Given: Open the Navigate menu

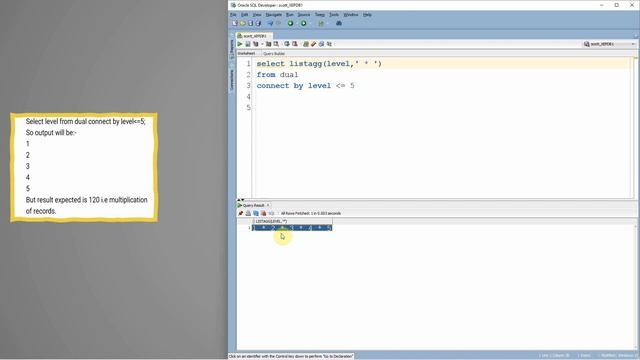Looking at the screenshot, I should click(x=273, y=15).
